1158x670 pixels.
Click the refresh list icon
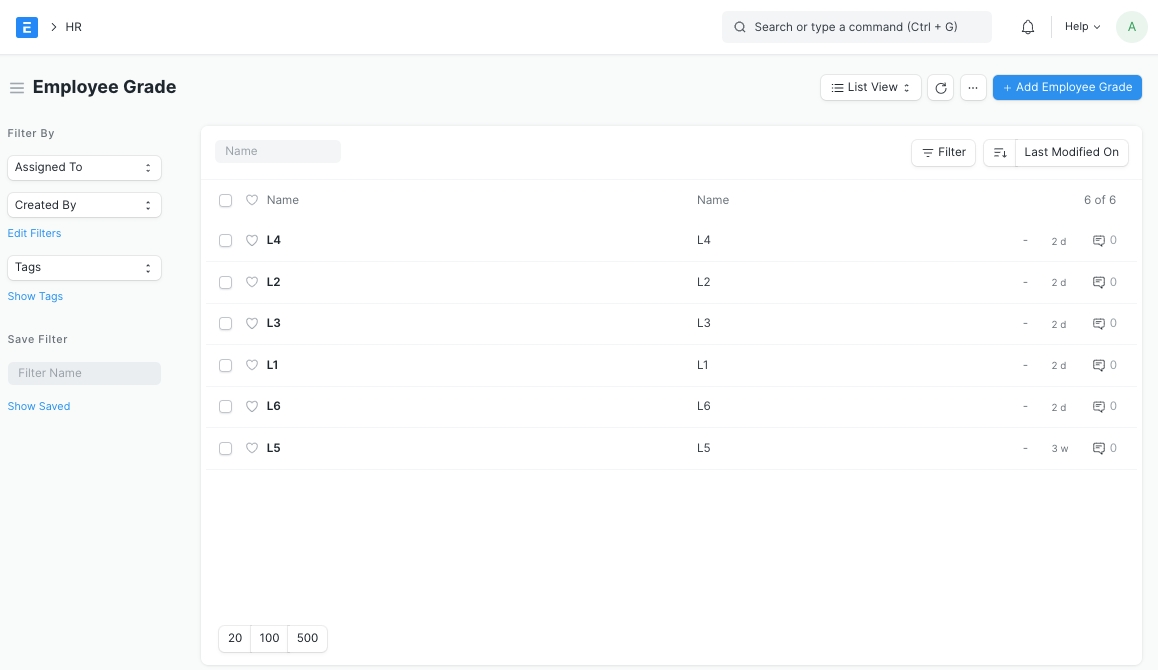click(x=940, y=88)
